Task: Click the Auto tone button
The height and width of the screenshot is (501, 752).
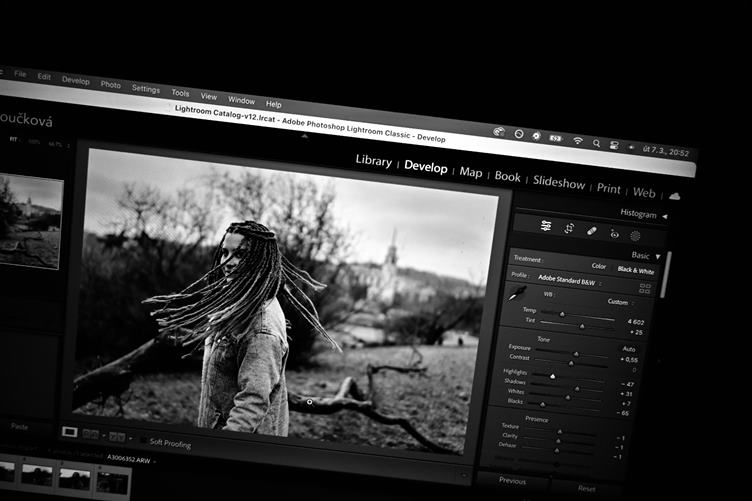Action: (x=629, y=349)
